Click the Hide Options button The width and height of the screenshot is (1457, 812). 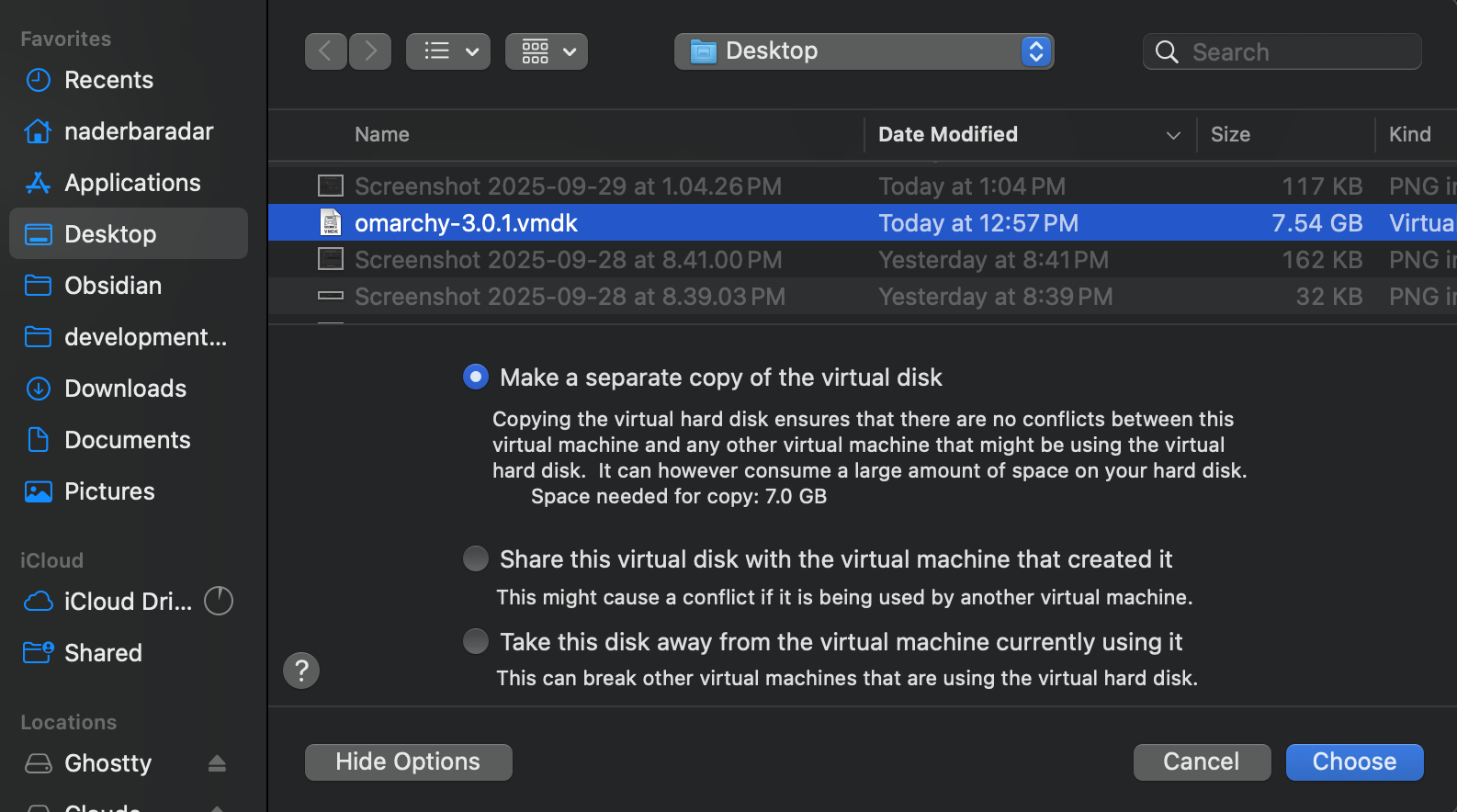[408, 761]
